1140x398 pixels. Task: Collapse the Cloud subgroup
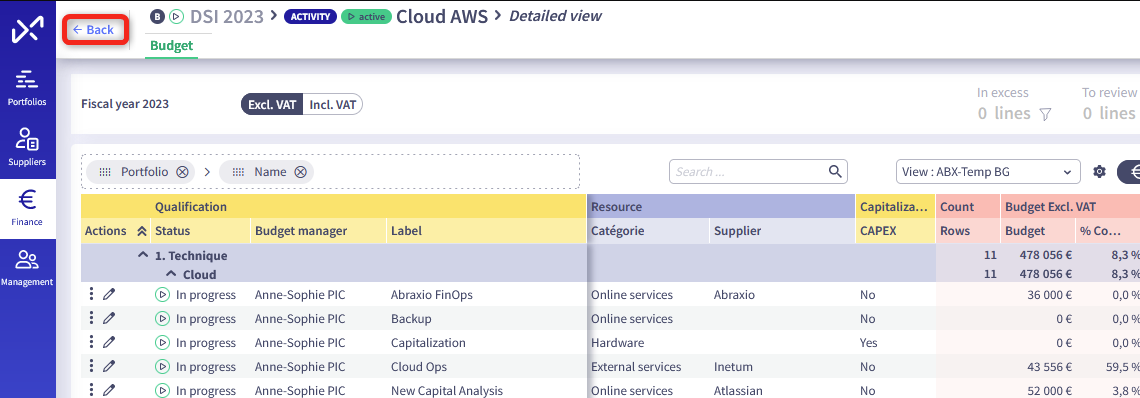[171, 275]
